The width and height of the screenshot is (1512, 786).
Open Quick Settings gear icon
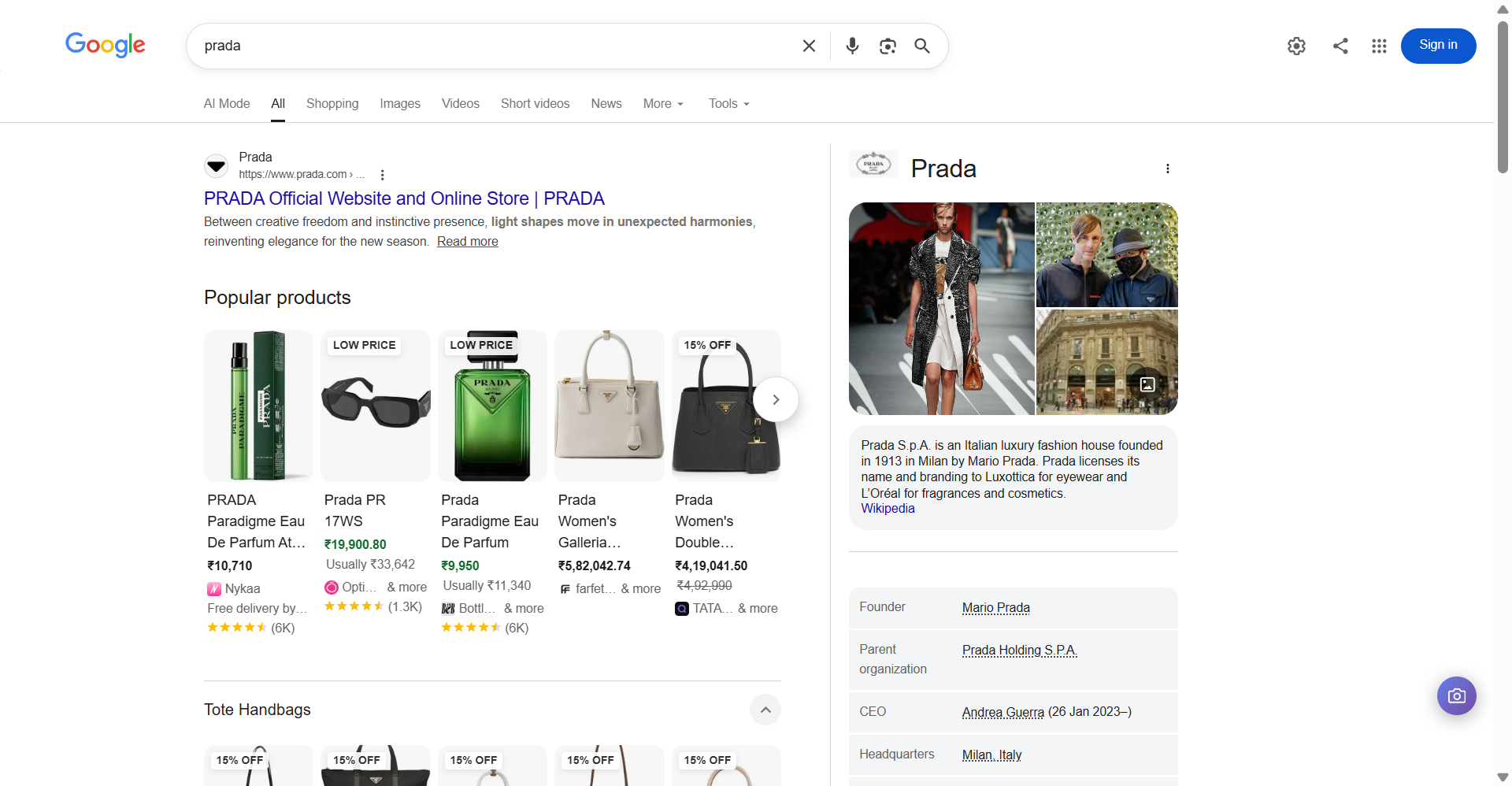pos(1296,46)
